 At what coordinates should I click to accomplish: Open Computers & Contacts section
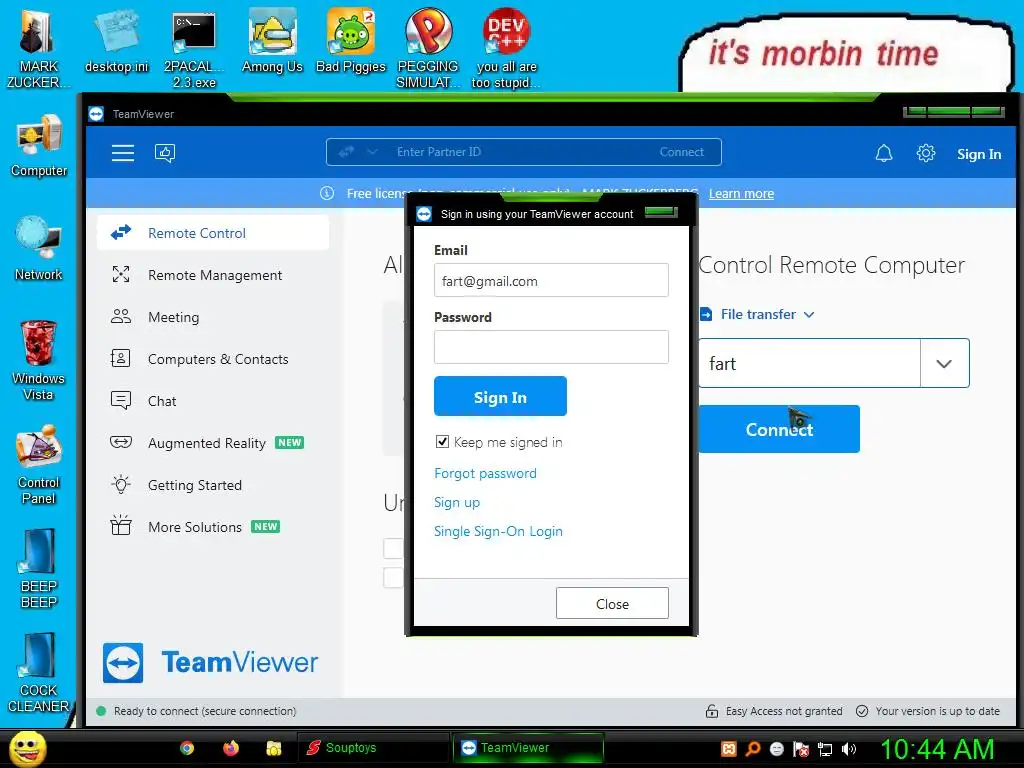[213, 359]
